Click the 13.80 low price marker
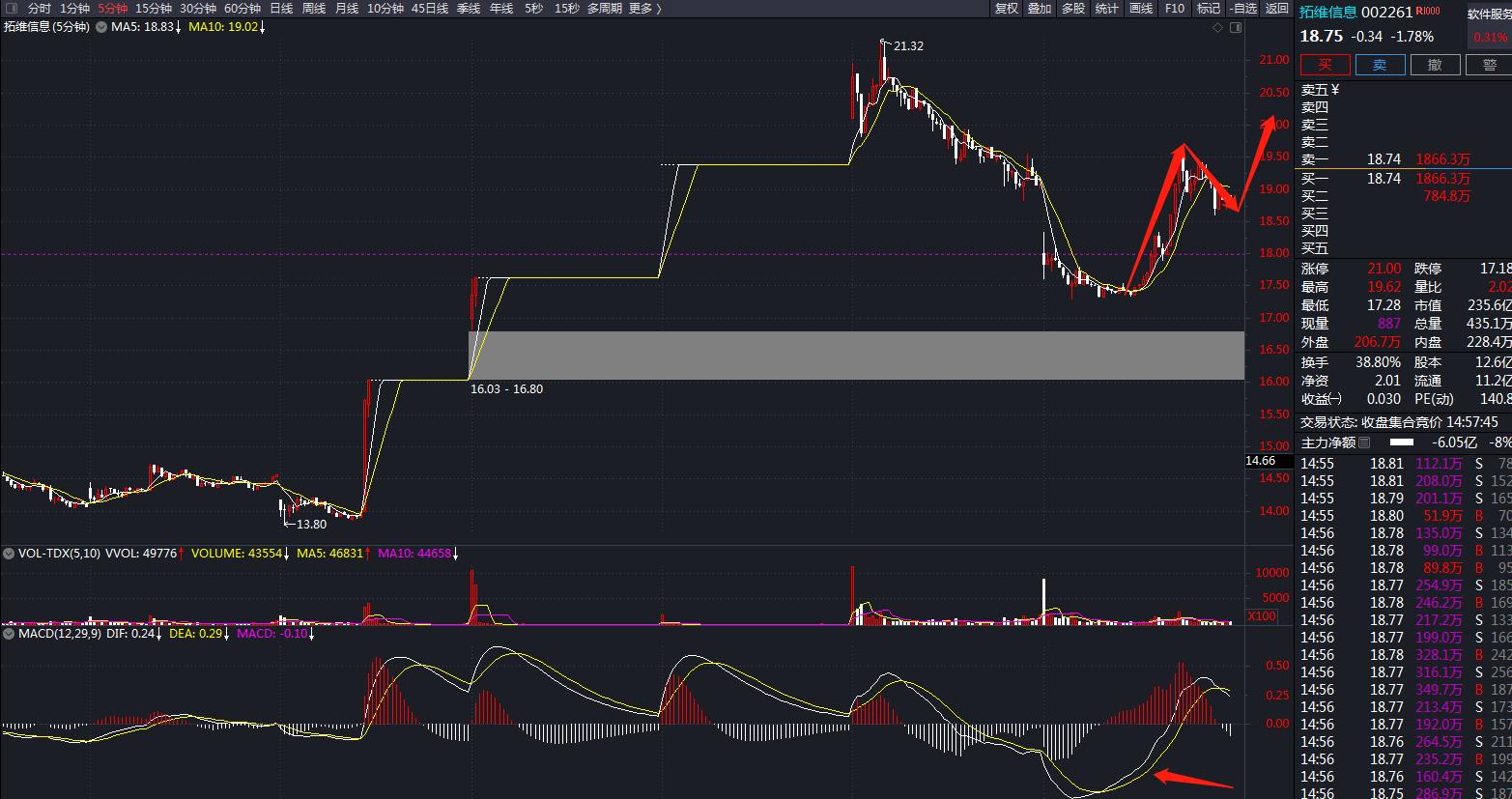Screen dimensions: 1512x799 [x=311, y=525]
